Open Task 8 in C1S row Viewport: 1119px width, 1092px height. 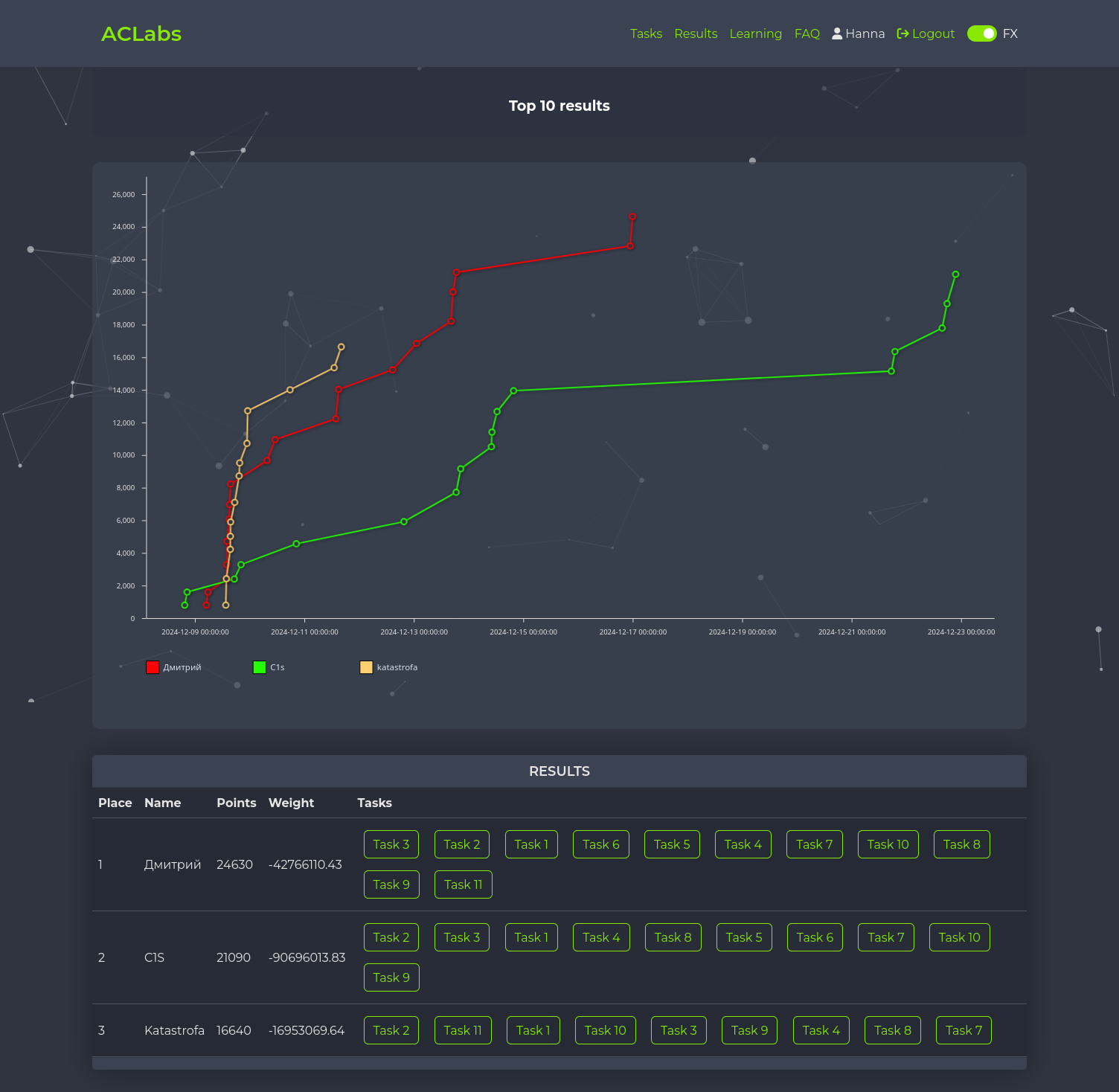pos(673,937)
